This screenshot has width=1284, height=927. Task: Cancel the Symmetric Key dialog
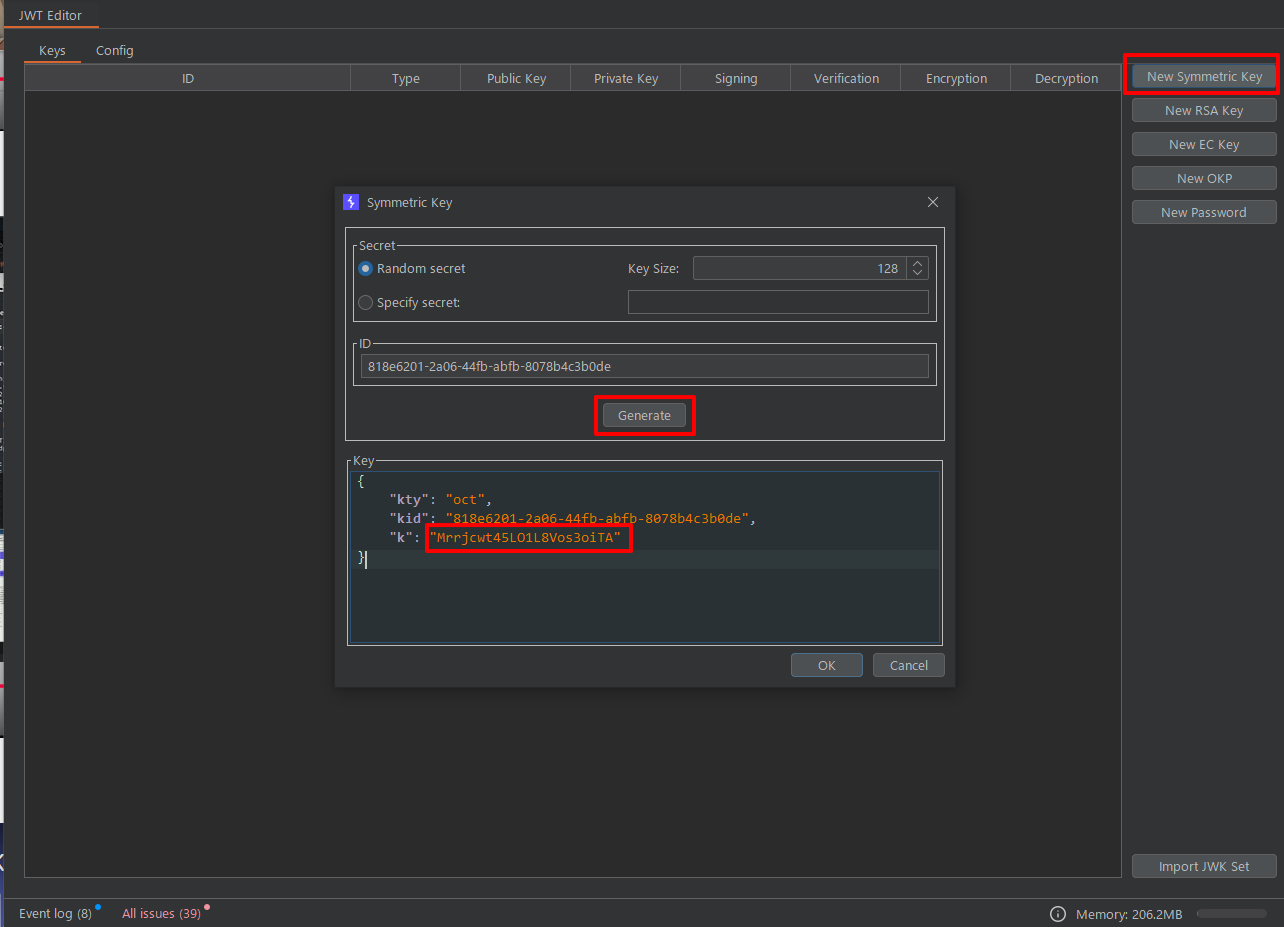coord(908,665)
